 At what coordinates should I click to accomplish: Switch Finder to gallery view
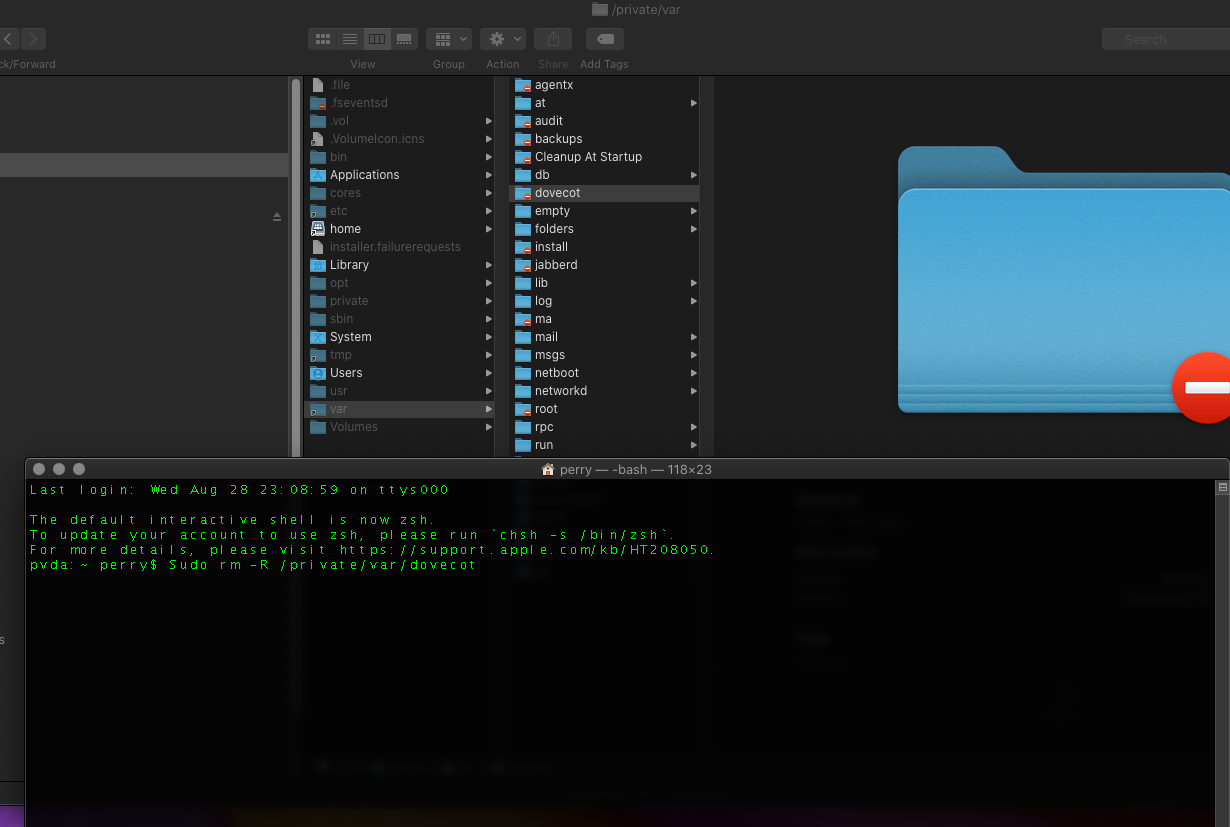(404, 39)
